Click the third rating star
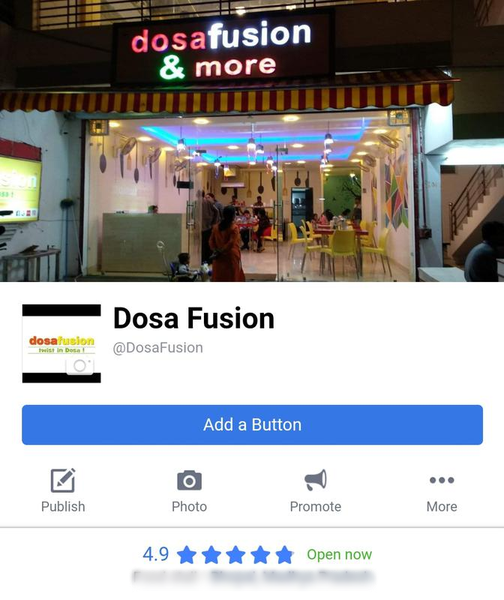This screenshot has width=504, height=600. 236,554
